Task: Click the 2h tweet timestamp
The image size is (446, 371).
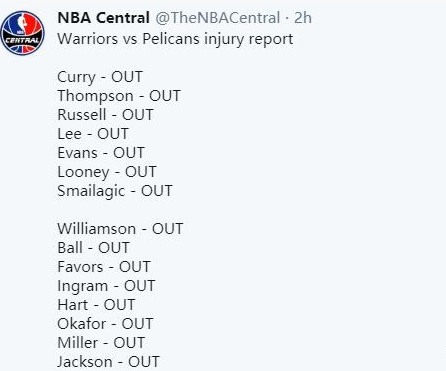Action: pos(303,18)
